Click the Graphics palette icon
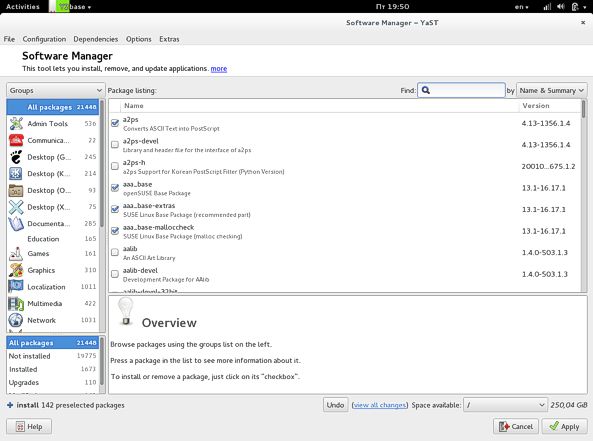 (16, 270)
